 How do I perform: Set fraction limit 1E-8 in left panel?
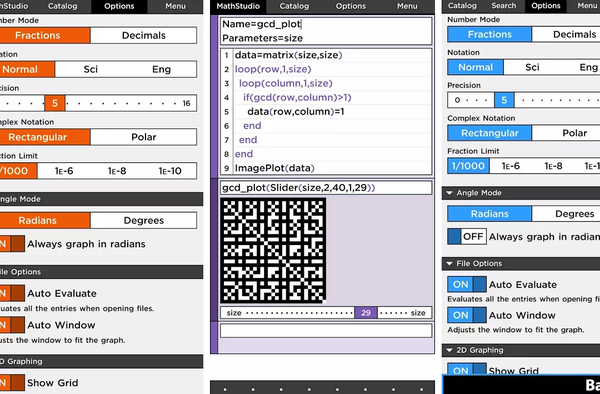117,171
